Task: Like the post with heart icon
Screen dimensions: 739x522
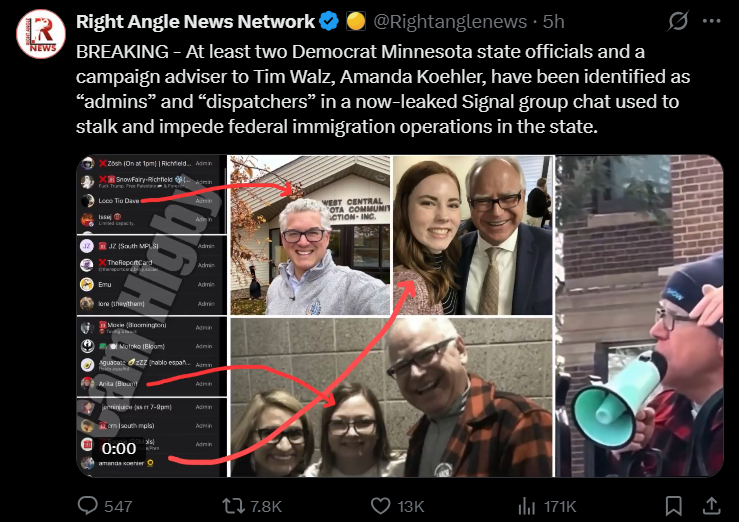Action: pyautogui.click(x=380, y=506)
